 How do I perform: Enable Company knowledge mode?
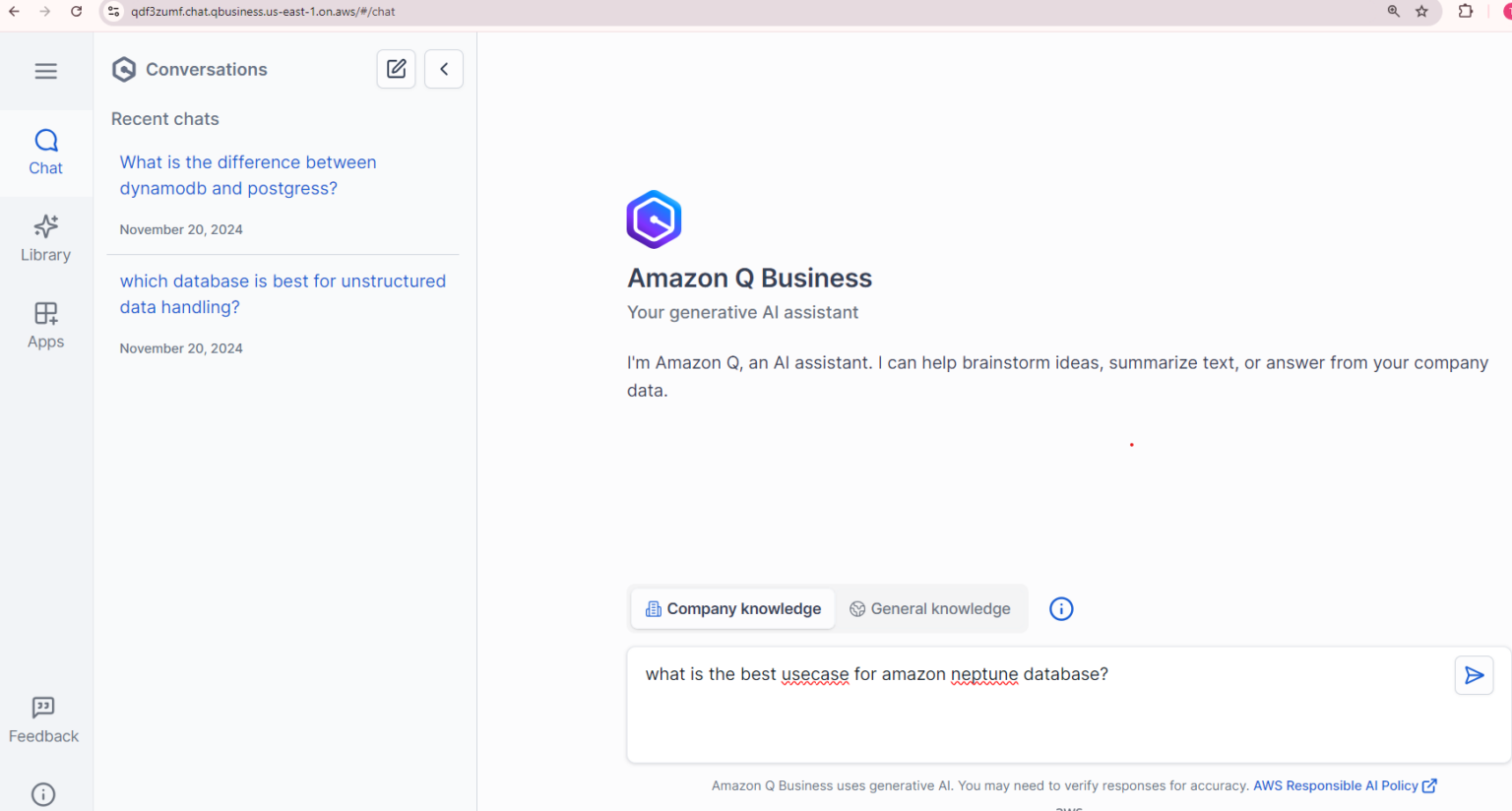tap(731, 608)
